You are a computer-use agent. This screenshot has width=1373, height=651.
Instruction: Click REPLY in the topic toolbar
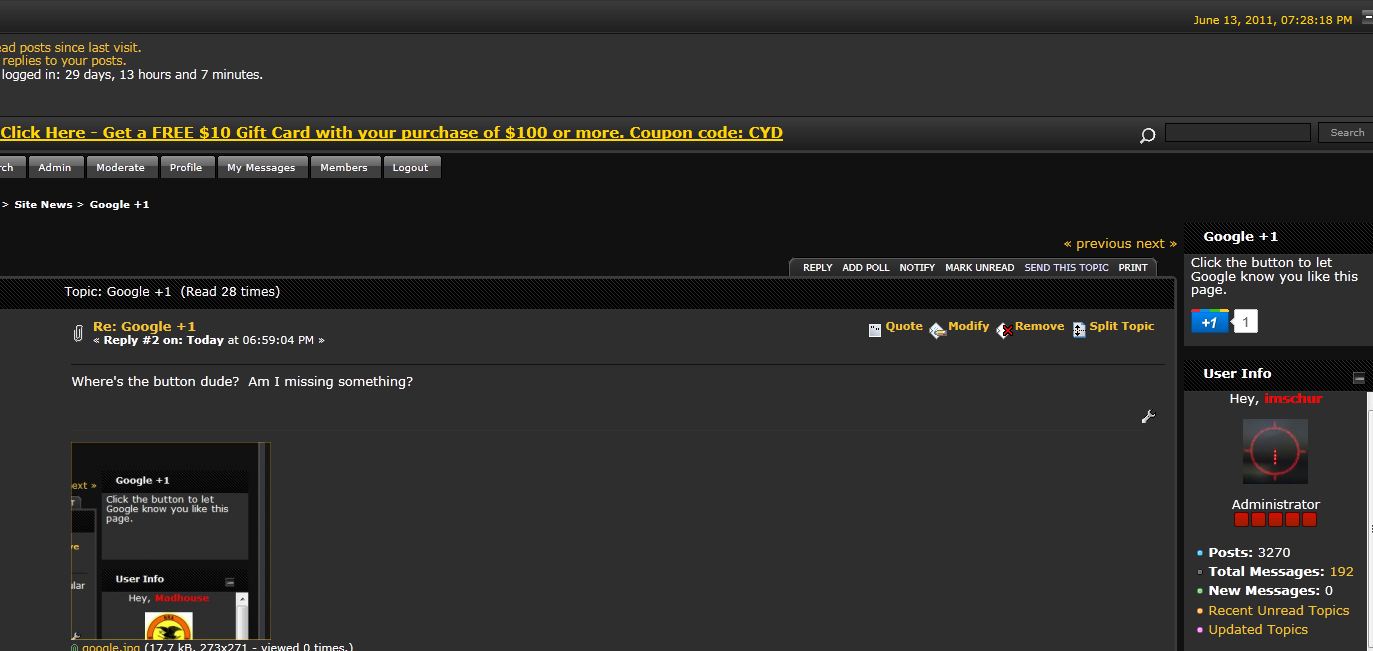coord(817,268)
